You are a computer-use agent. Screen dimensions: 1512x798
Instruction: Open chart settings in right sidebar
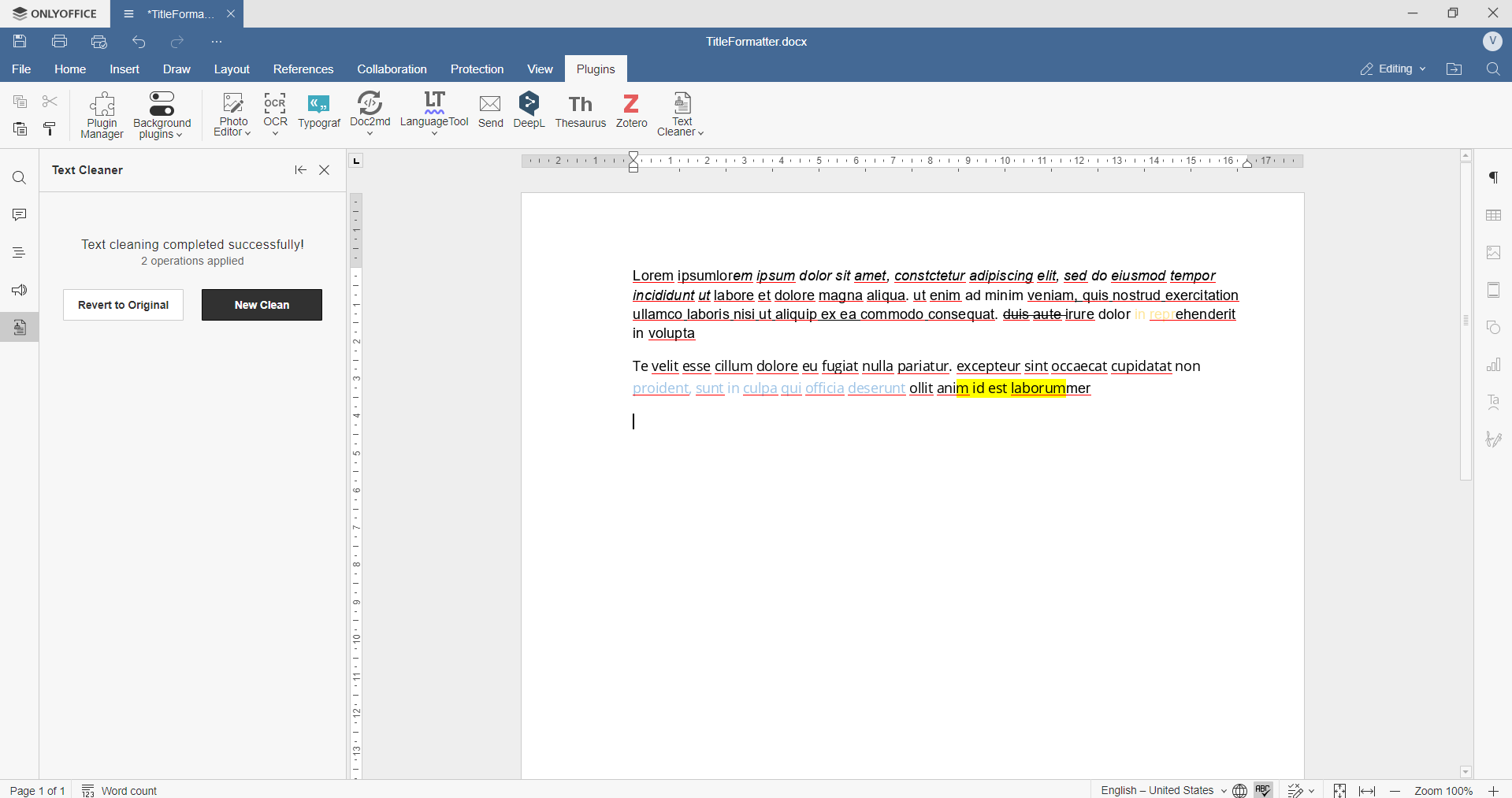(1494, 365)
